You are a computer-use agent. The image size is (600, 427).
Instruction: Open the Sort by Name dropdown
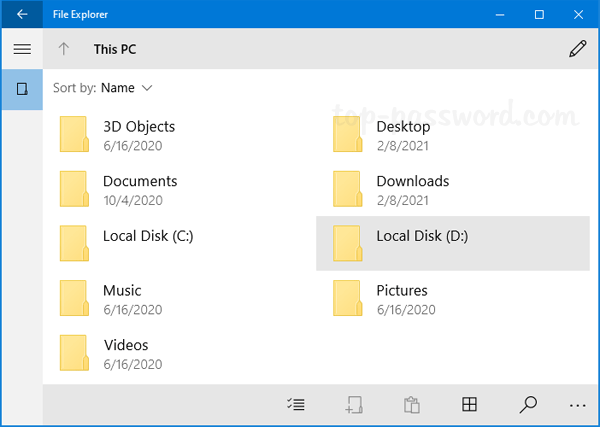(118, 88)
